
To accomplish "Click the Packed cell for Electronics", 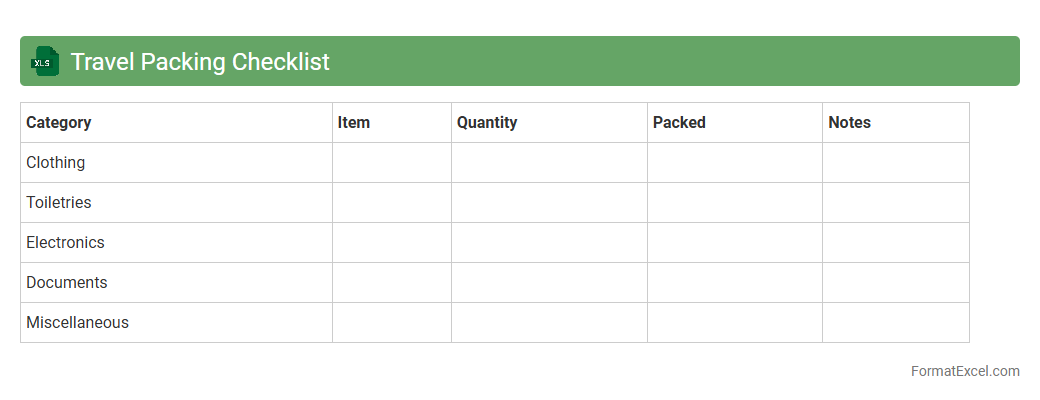I will point(735,242).
